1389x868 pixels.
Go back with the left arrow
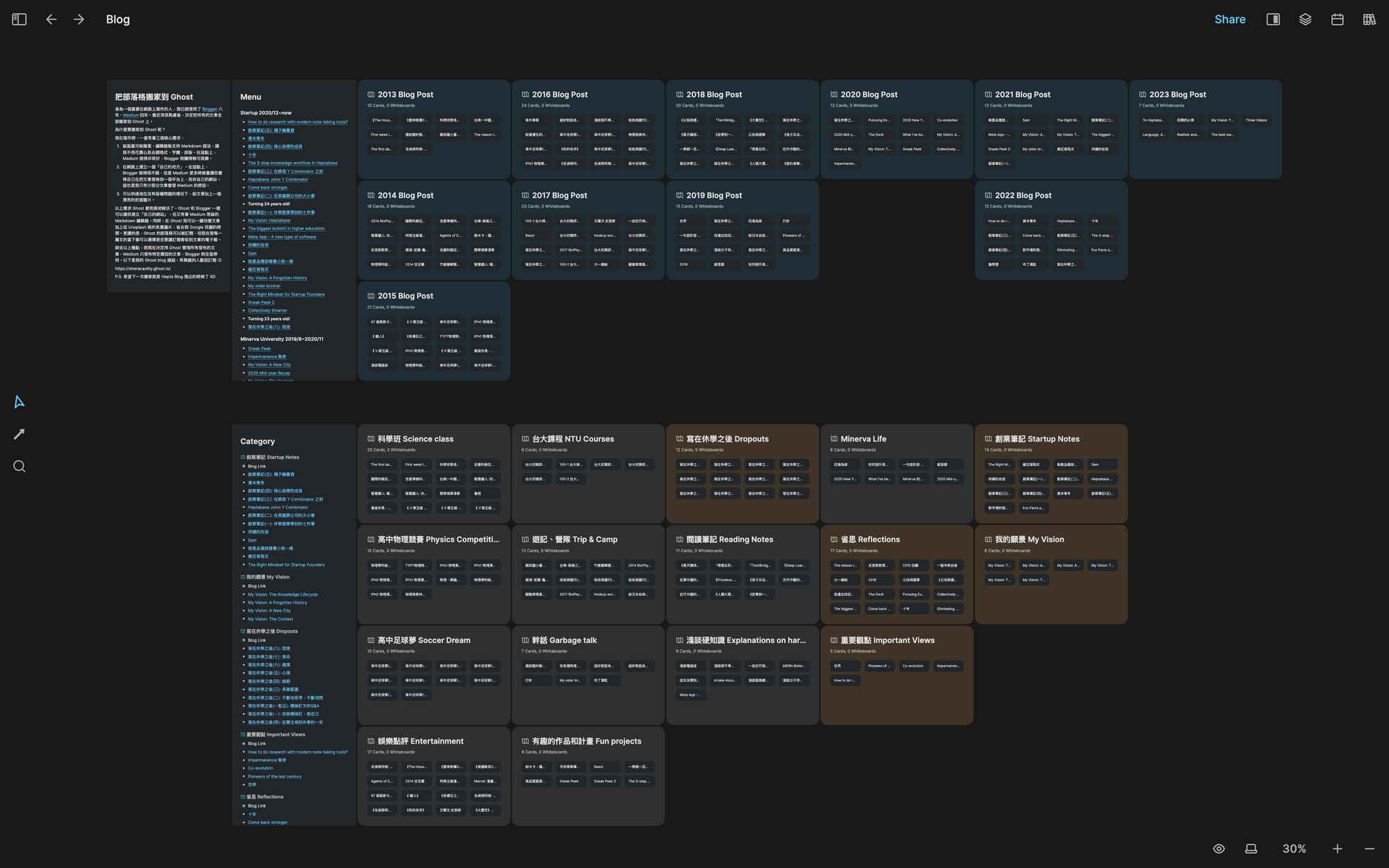(51, 19)
